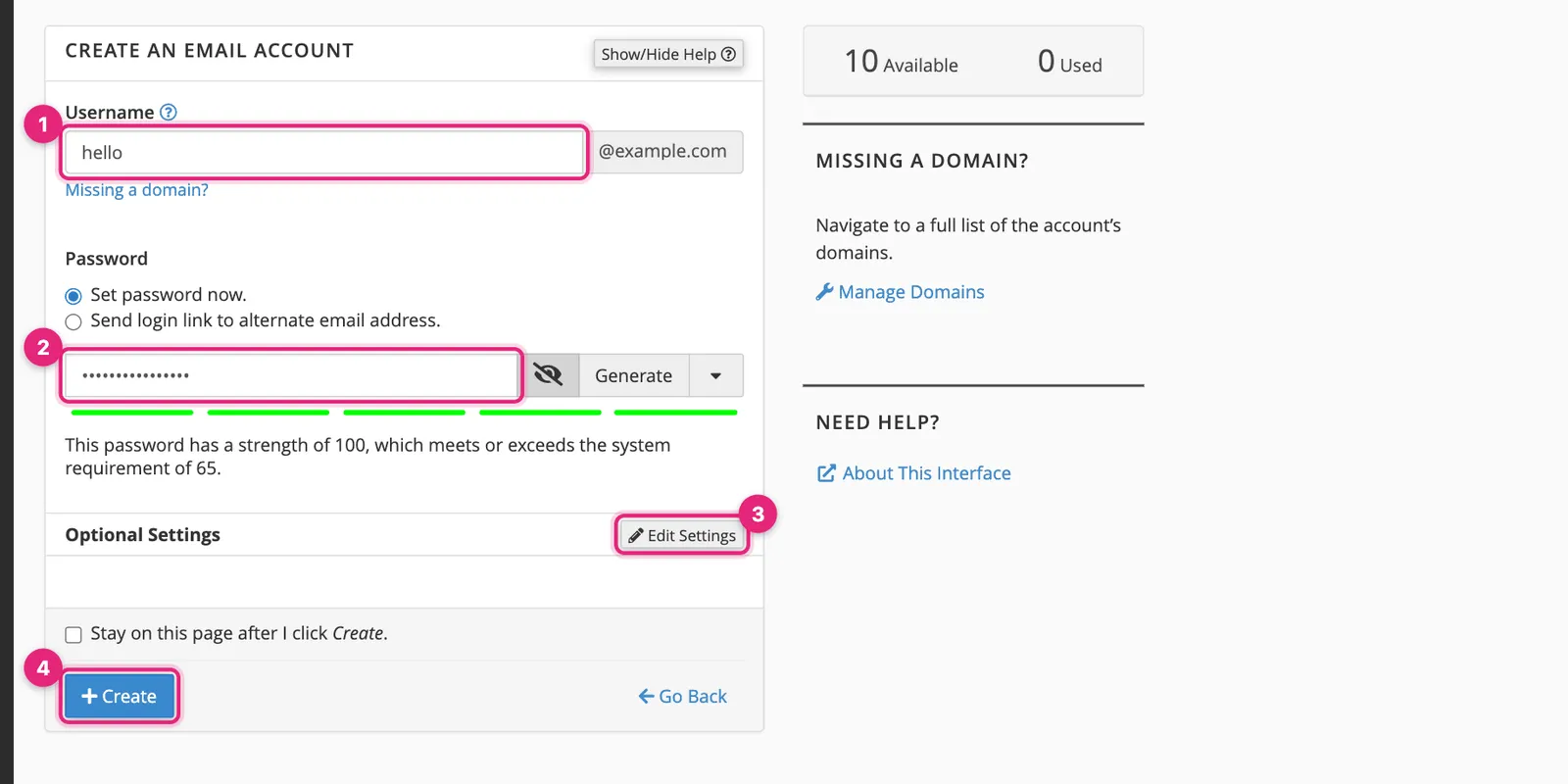Click the Generate password button

(x=634, y=375)
